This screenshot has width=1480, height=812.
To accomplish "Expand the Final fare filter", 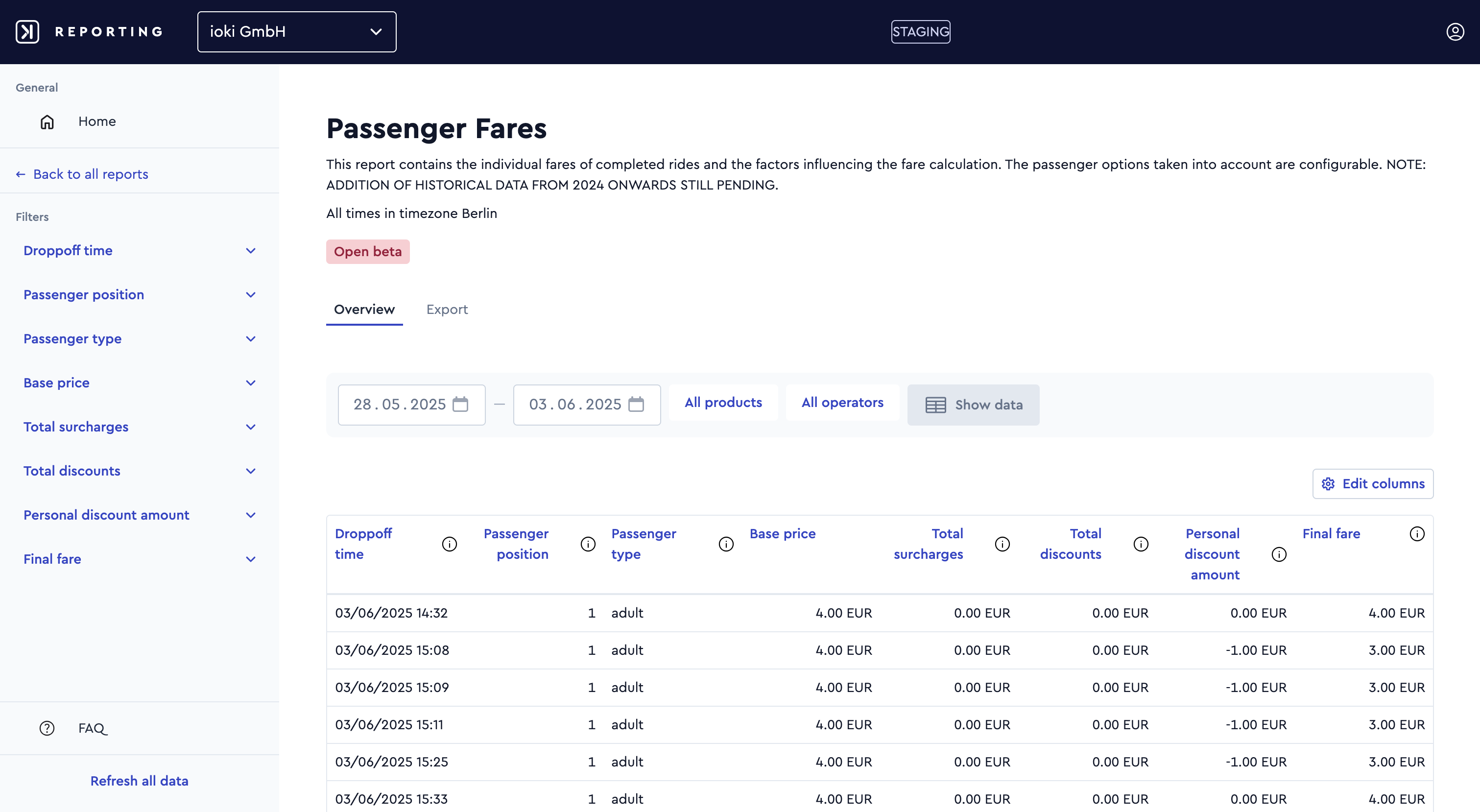I will [140, 559].
